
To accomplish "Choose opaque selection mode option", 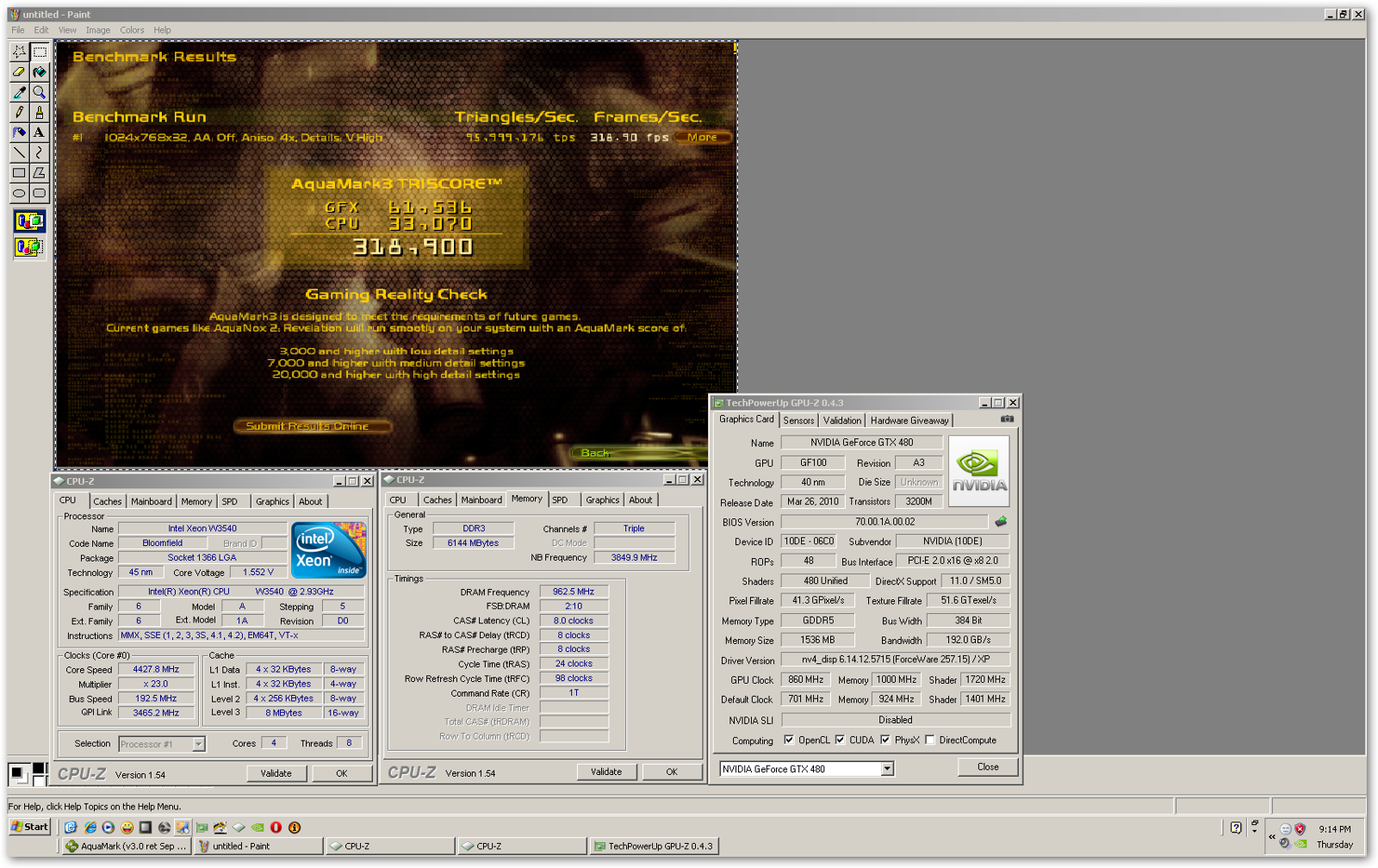I will tap(29, 221).
